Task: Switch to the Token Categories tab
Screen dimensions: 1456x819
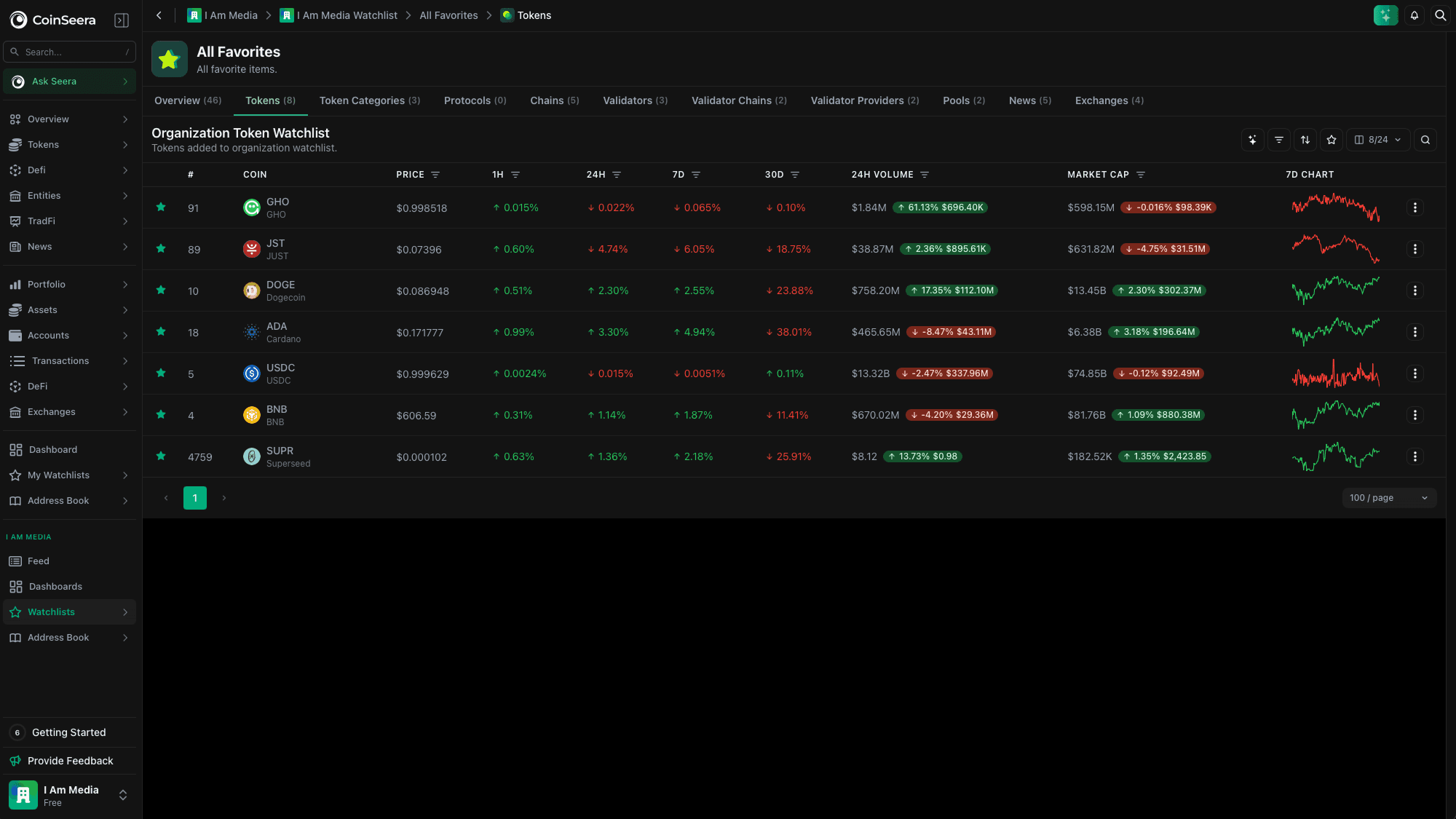Action: coord(370,100)
